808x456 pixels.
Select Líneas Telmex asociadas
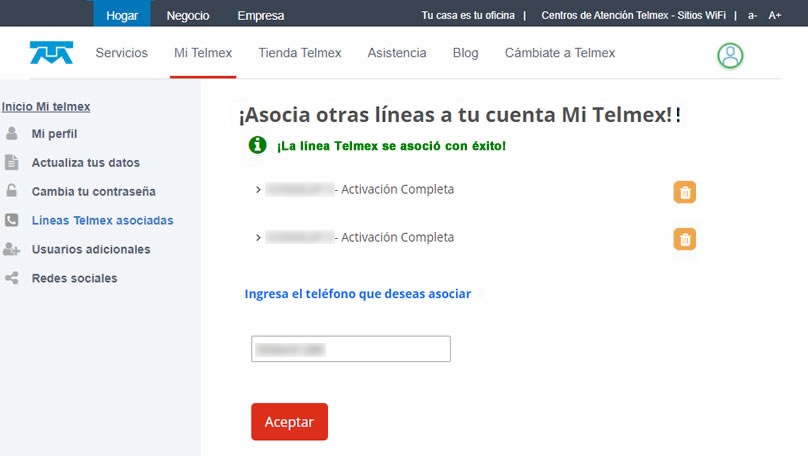click(103, 221)
